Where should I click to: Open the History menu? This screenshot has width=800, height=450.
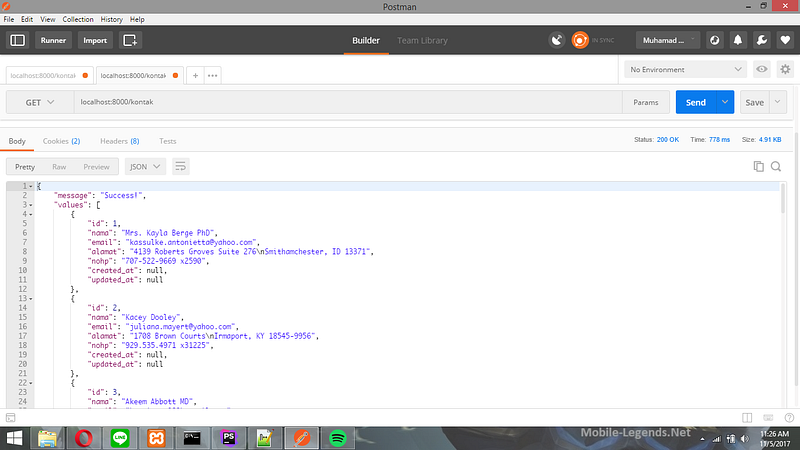111,19
